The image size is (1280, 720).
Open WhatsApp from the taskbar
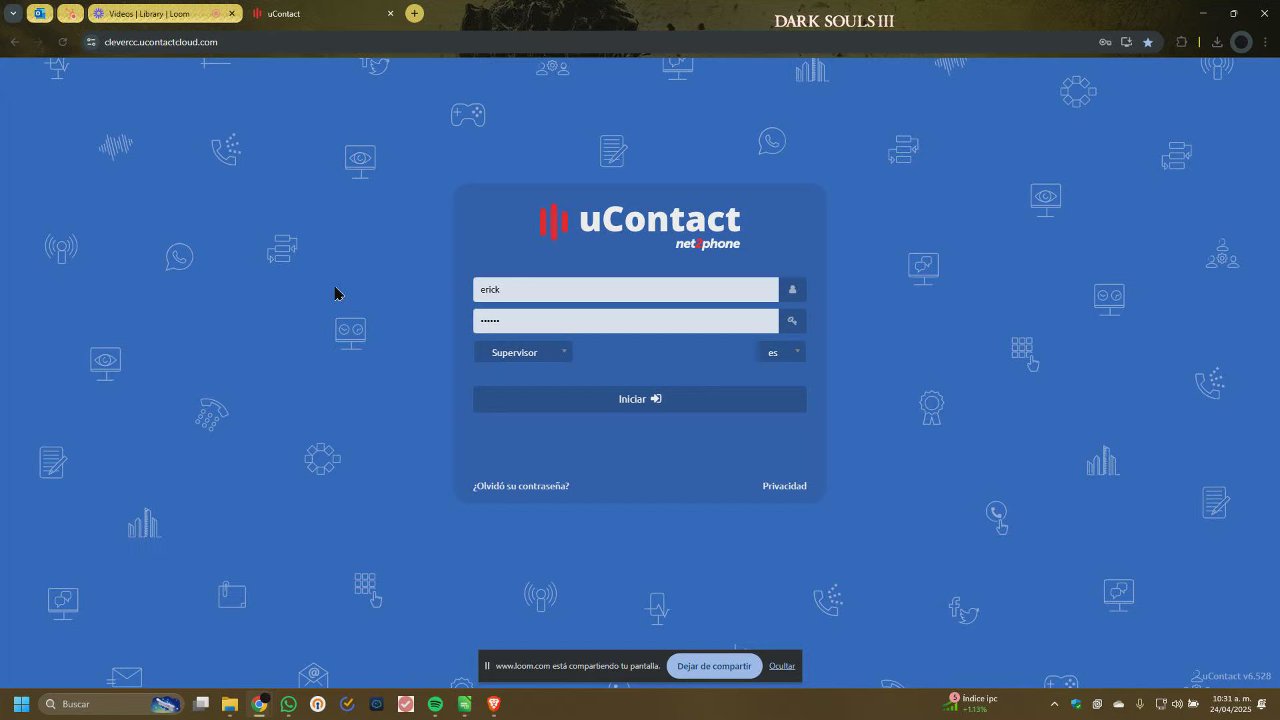[288, 704]
